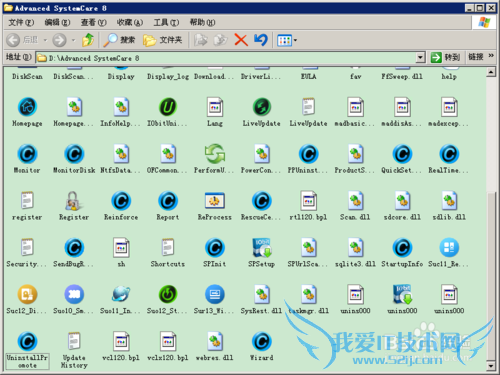This screenshot has height=375, width=500.
Task: Select the Sur13_Wi... blue icon
Action: coord(215,295)
